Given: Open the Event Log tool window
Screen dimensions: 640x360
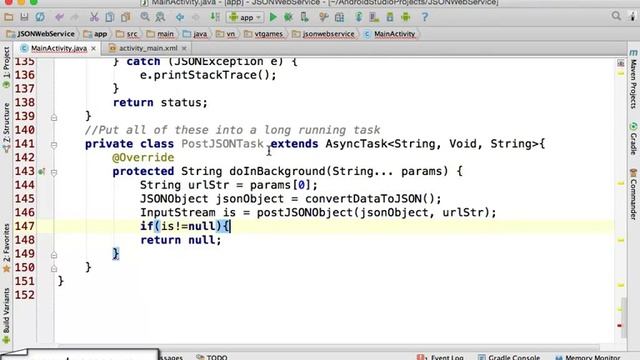Looking at the screenshot, I should point(440,357).
